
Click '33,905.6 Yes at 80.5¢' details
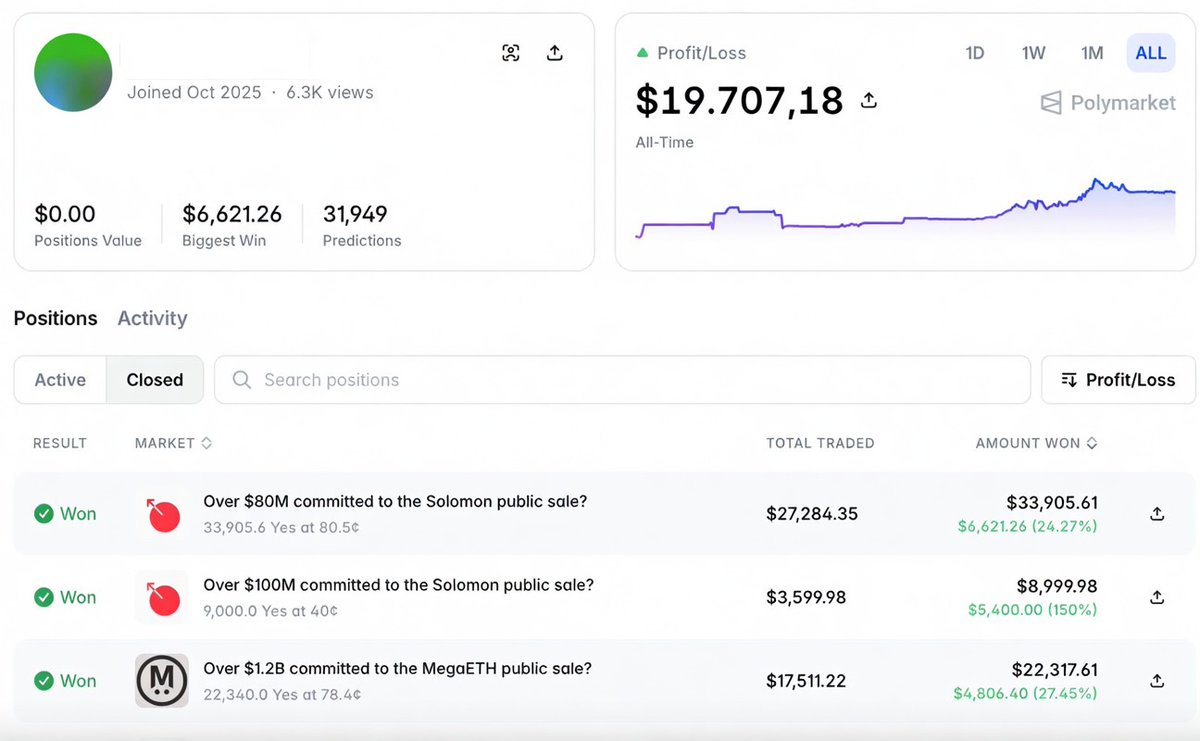(x=281, y=527)
